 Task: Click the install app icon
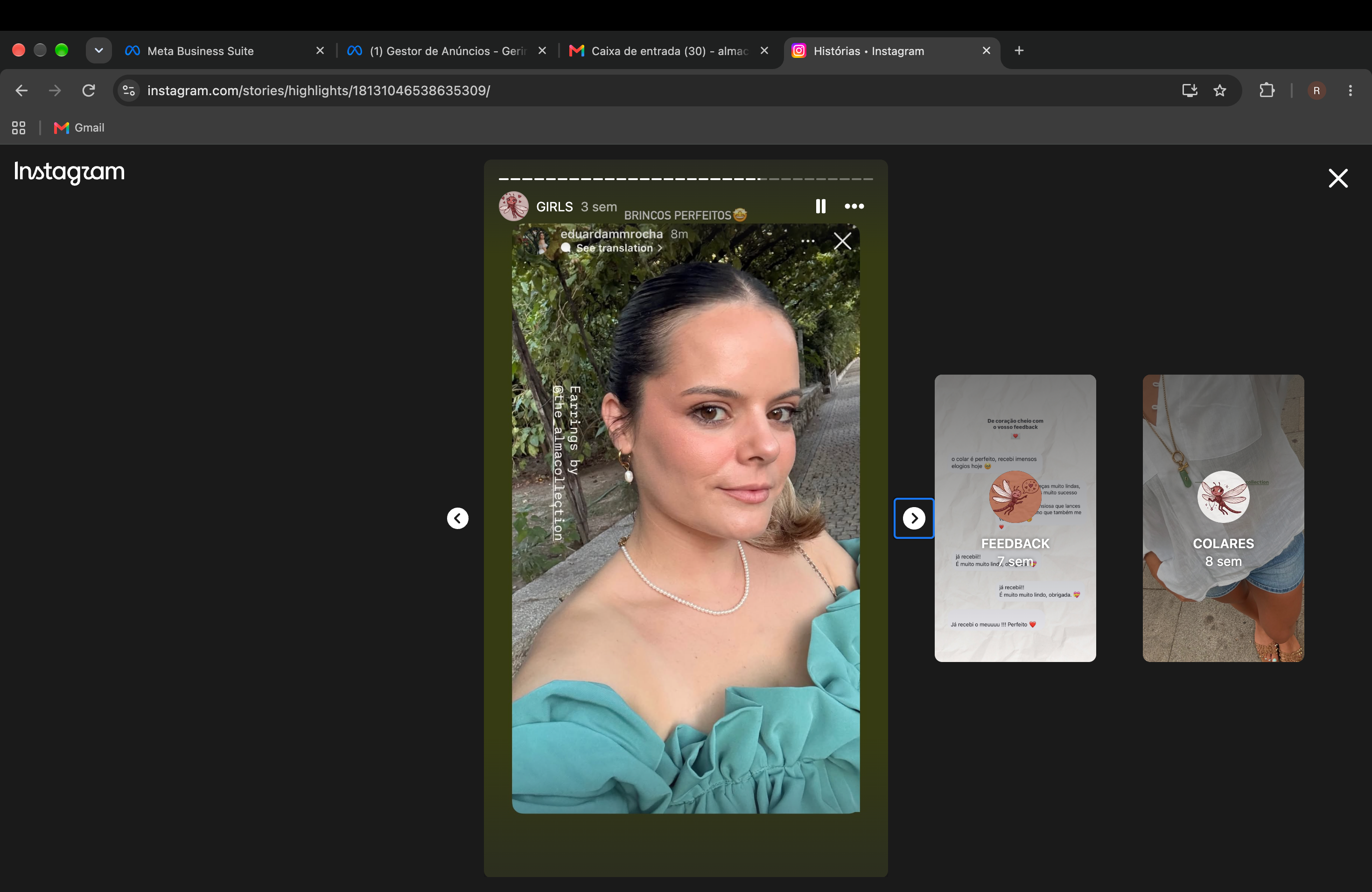tap(1189, 91)
